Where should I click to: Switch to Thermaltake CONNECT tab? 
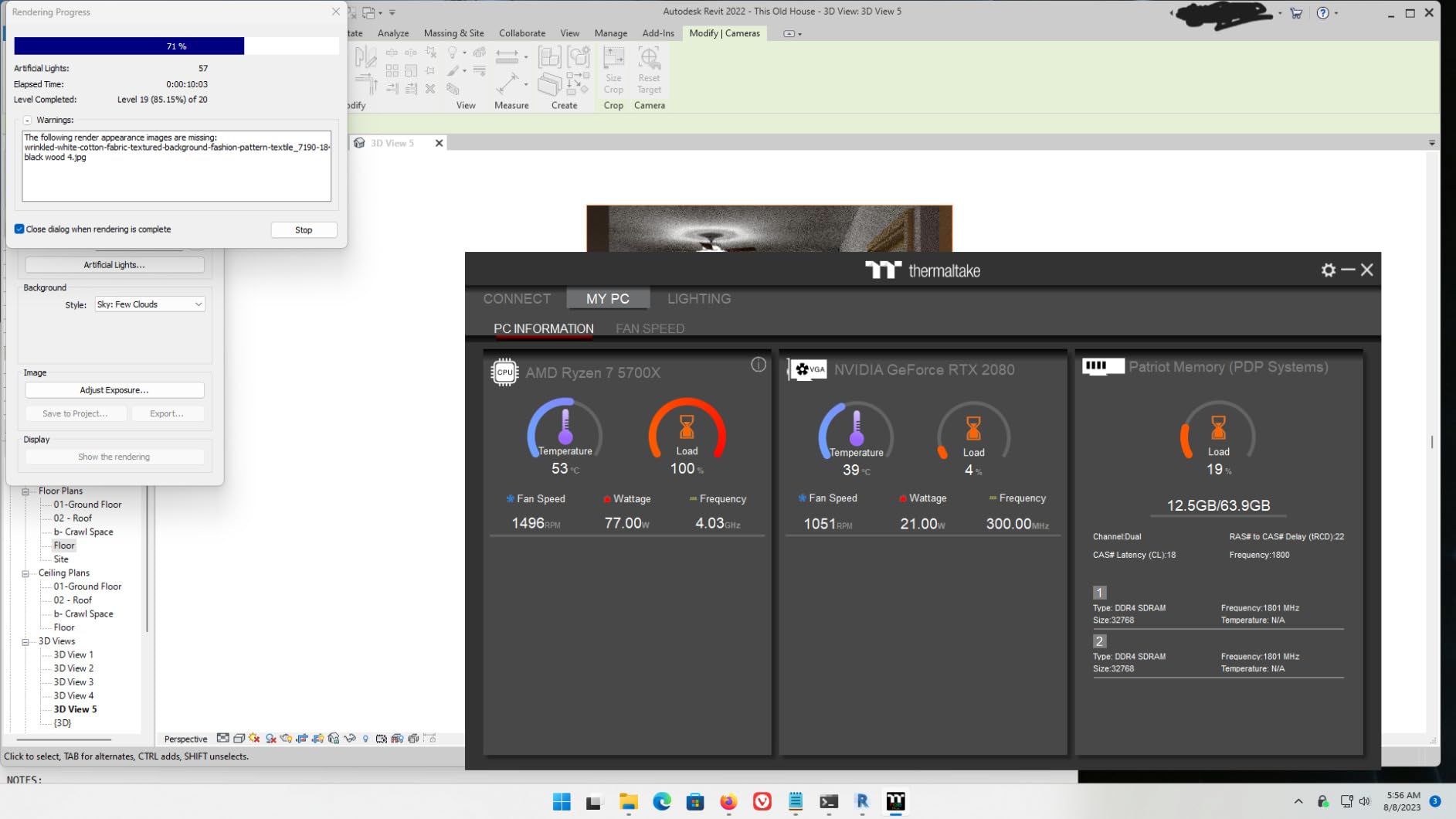pos(517,299)
